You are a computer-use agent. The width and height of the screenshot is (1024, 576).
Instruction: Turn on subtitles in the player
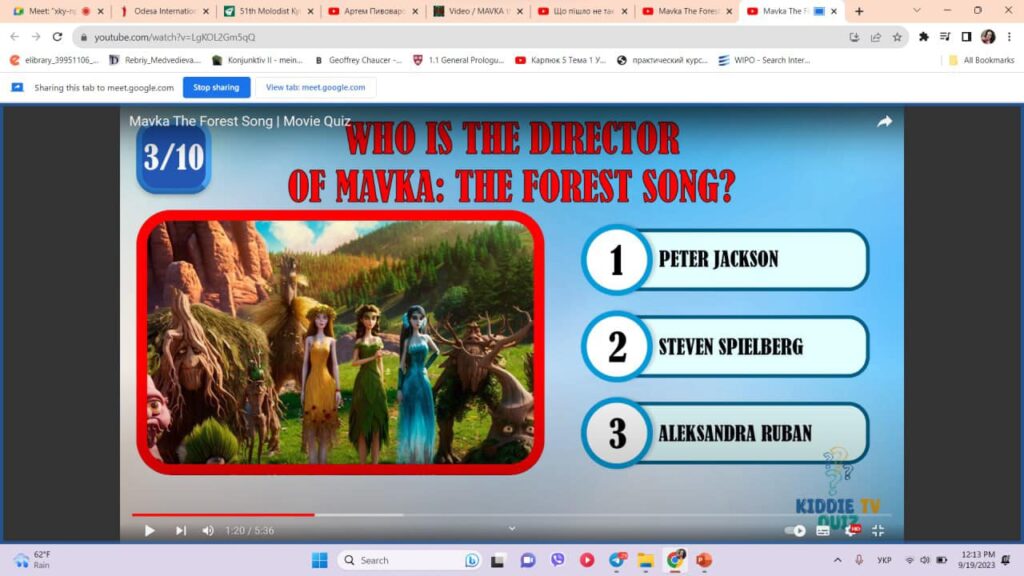(823, 531)
